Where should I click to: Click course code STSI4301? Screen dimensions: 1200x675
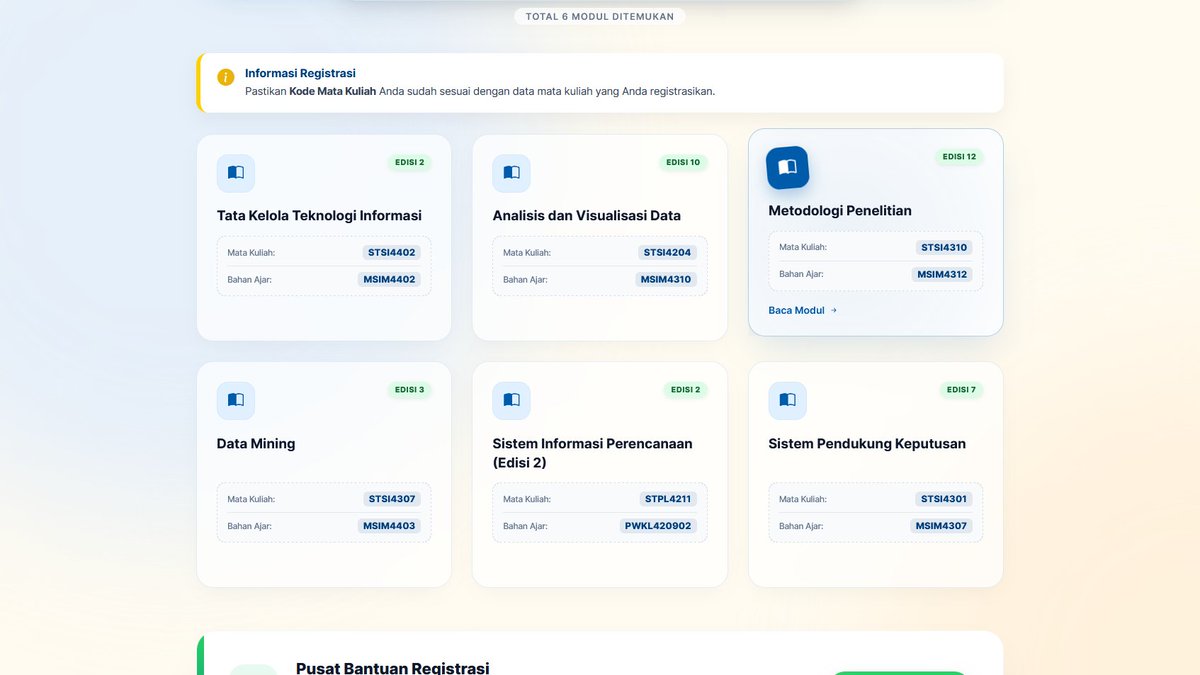[944, 499]
